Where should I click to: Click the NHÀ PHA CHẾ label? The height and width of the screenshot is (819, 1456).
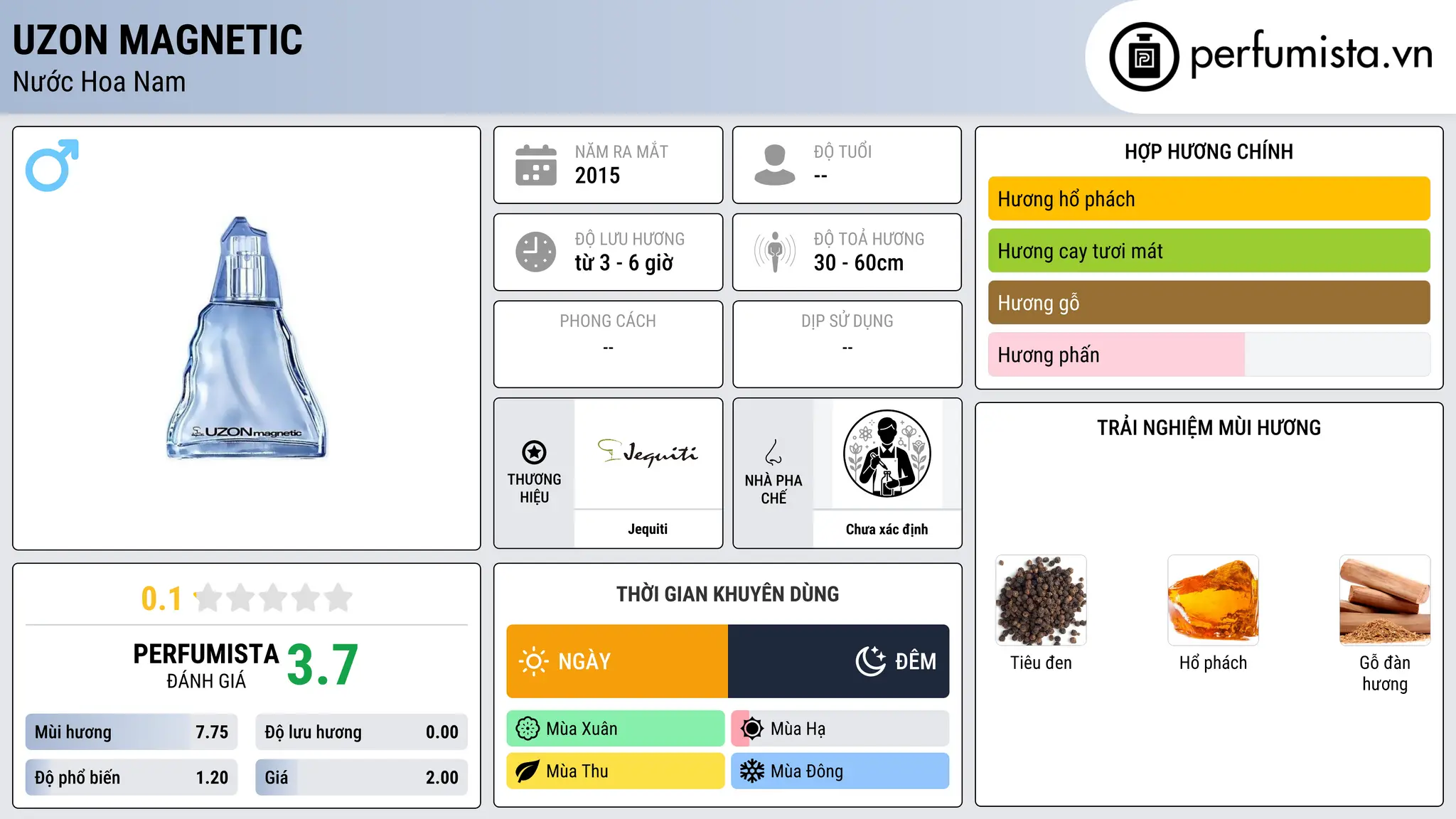pos(773,489)
